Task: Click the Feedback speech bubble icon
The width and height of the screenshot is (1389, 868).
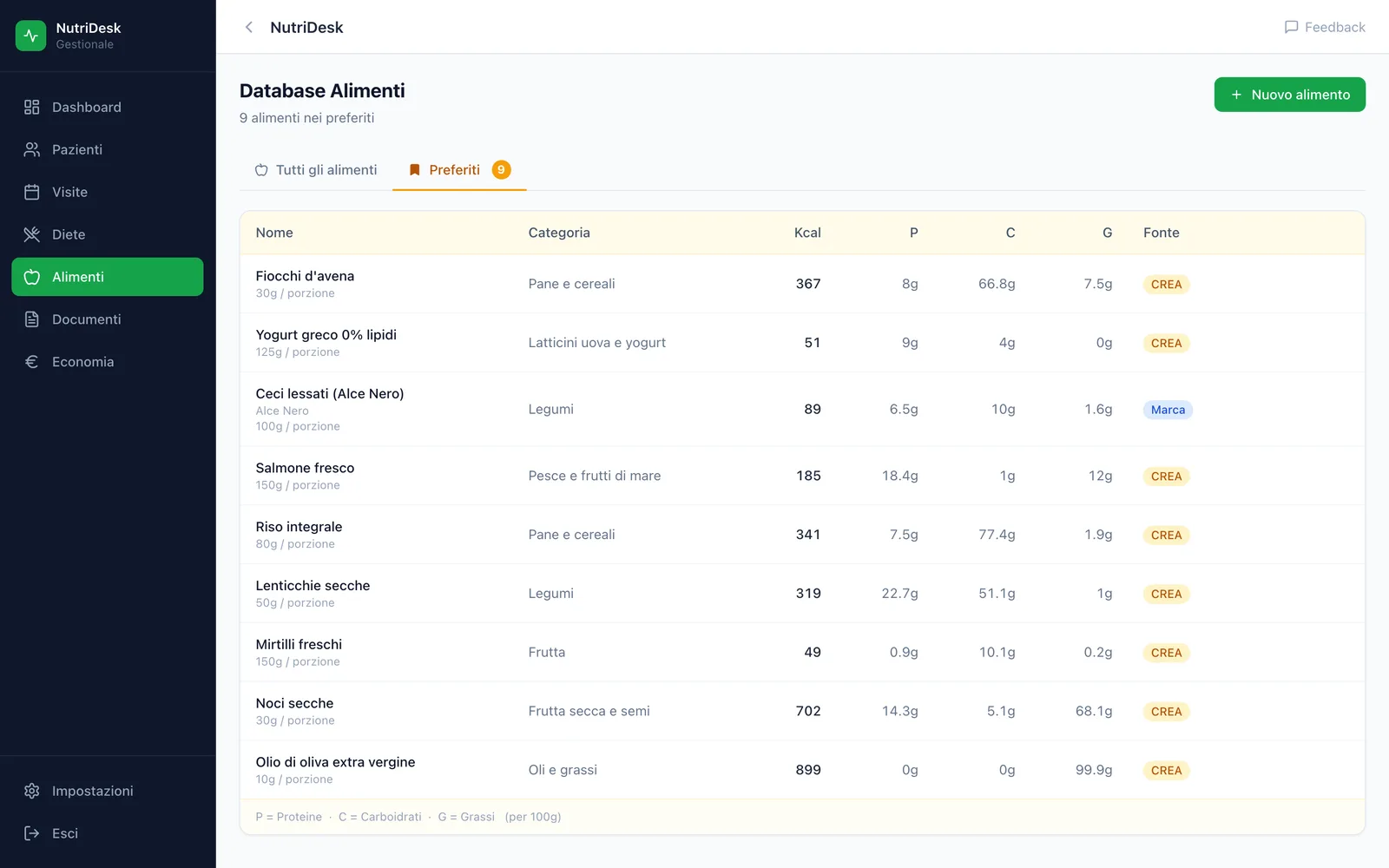Action: [1291, 27]
